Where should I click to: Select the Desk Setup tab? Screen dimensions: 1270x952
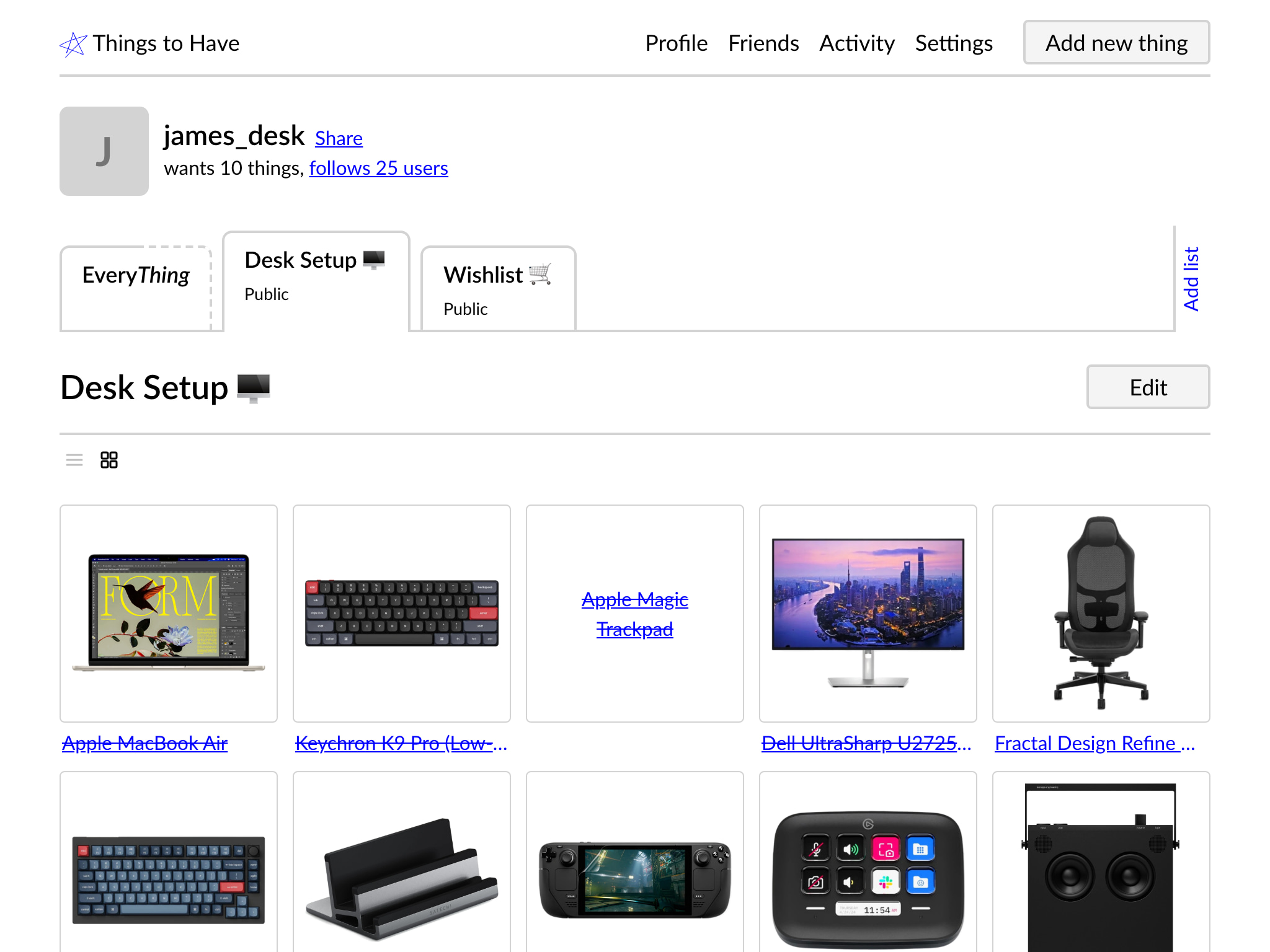click(x=316, y=281)
